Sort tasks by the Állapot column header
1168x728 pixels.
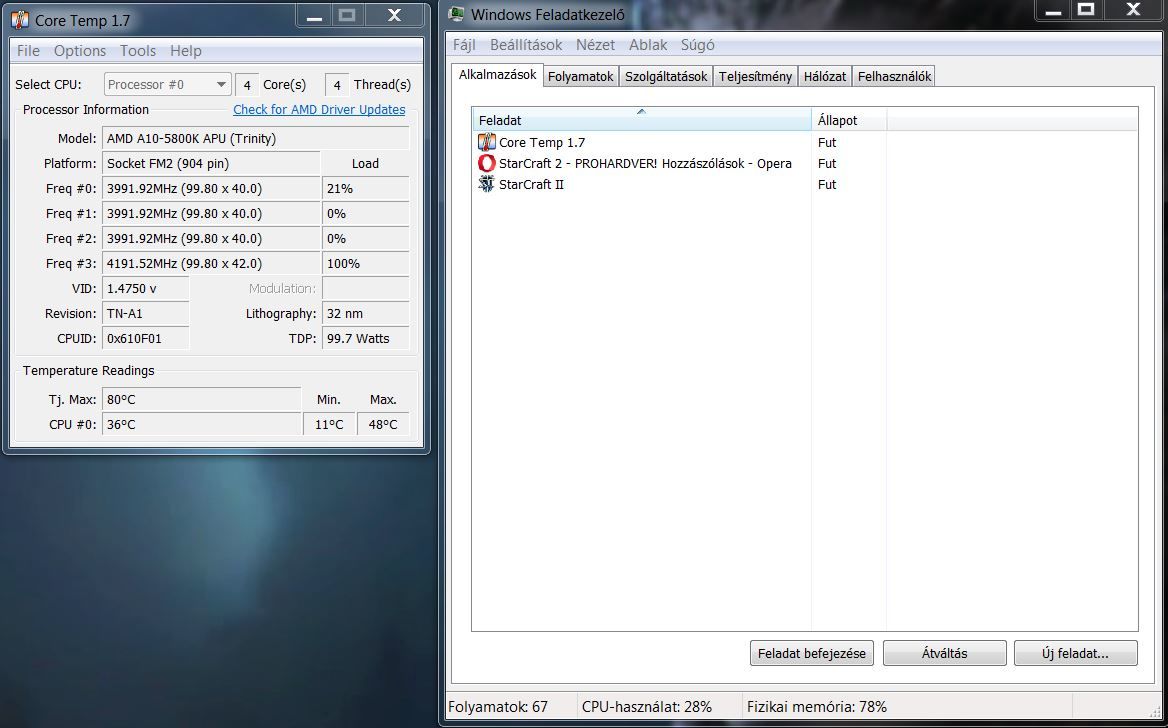click(849, 120)
